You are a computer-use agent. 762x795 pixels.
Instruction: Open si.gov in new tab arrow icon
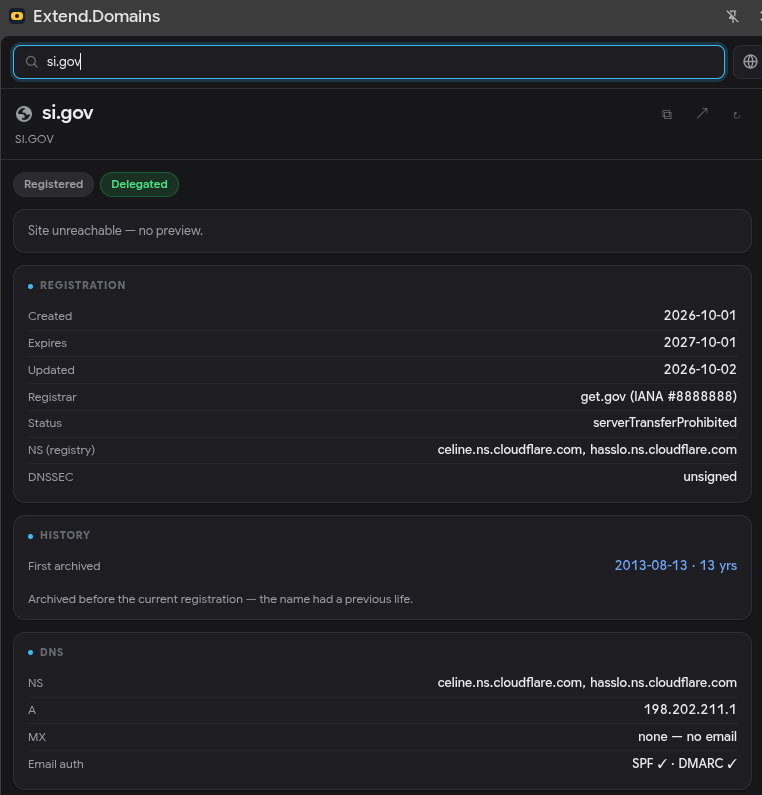pos(702,114)
